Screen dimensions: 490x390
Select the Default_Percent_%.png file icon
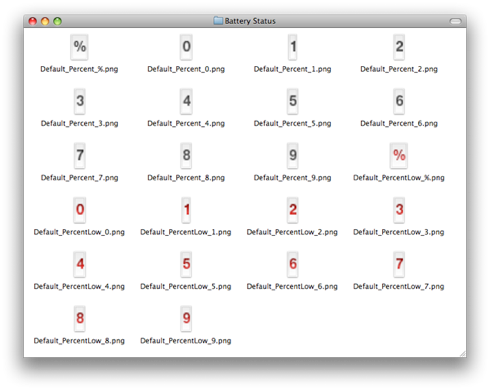[x=79, y=47]
